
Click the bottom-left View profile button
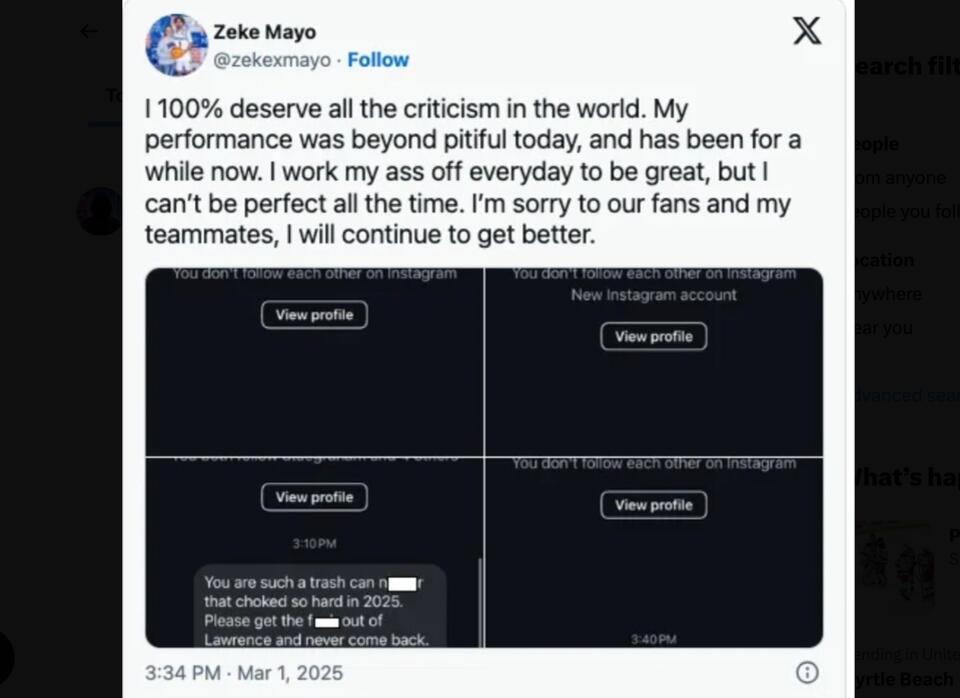click(x=314, y=497)
